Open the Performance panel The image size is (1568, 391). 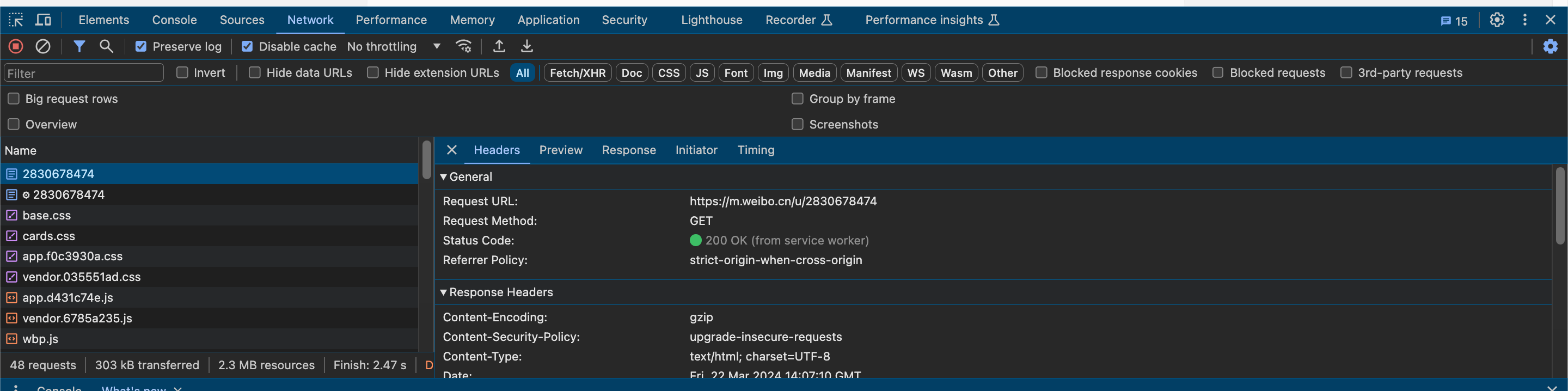[x=391, y=20]
